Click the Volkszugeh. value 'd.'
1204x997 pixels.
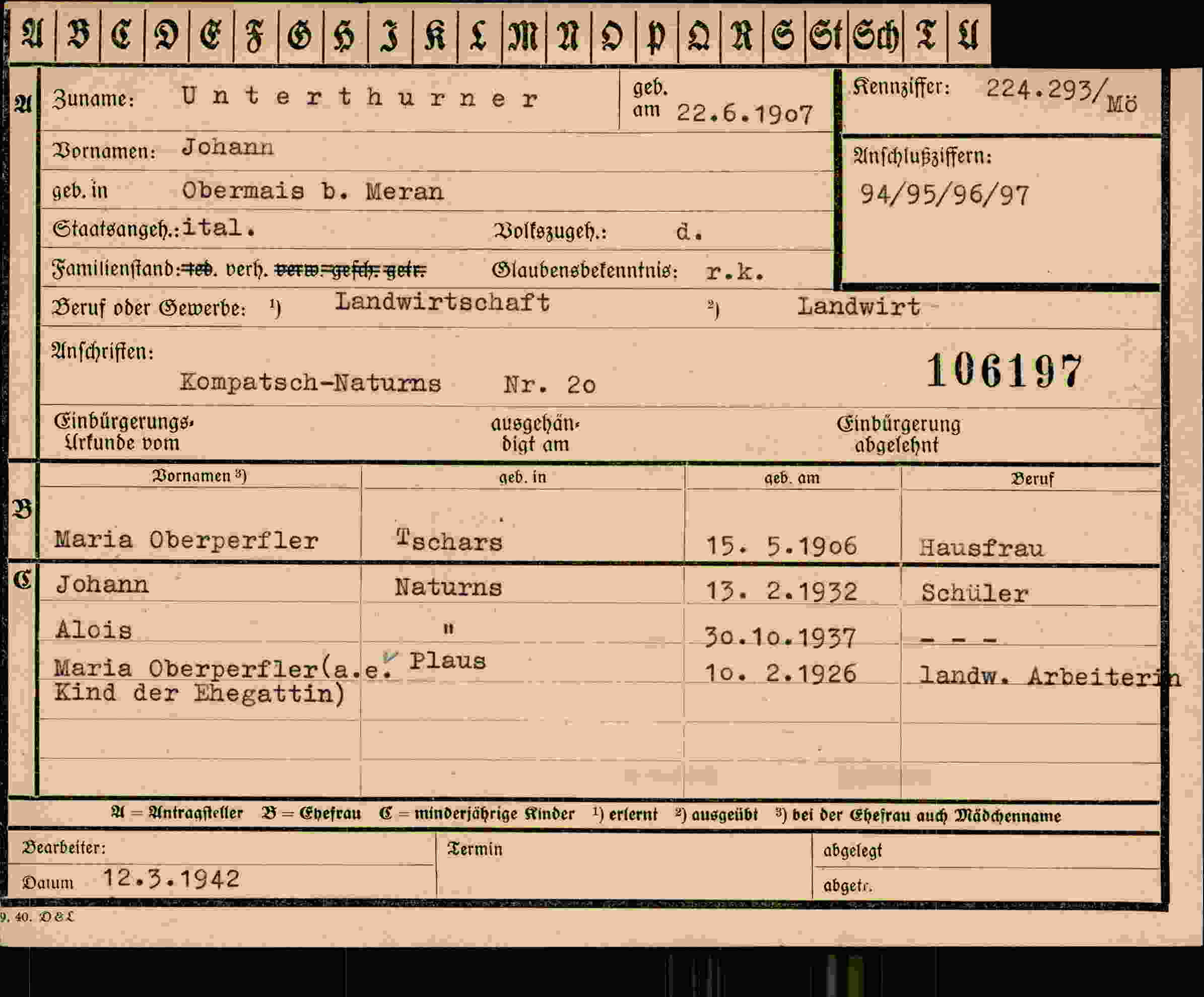point(689,232)
